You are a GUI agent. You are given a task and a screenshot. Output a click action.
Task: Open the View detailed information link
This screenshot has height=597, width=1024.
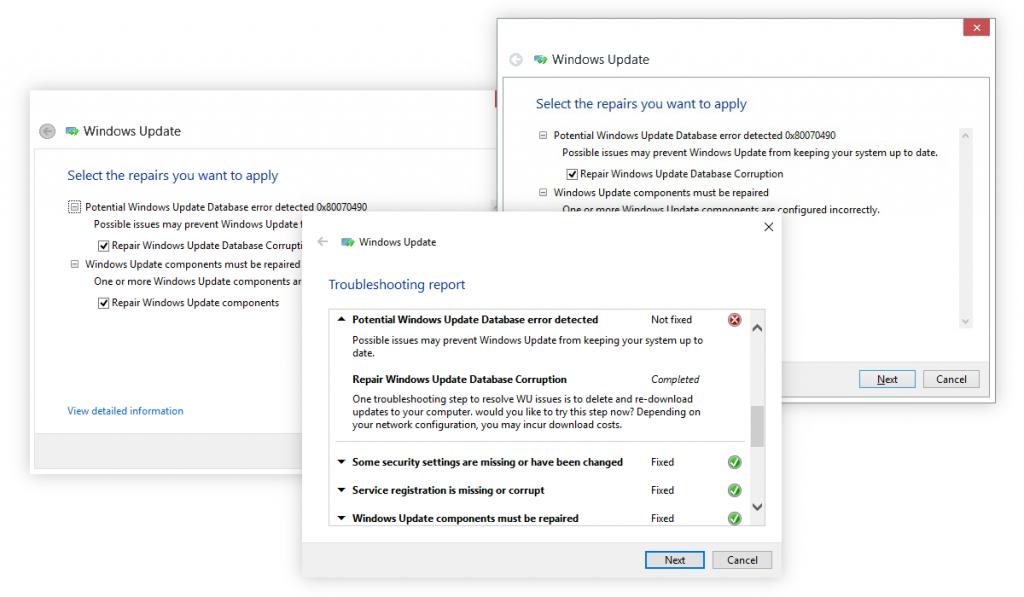click(x=125, y=410)
